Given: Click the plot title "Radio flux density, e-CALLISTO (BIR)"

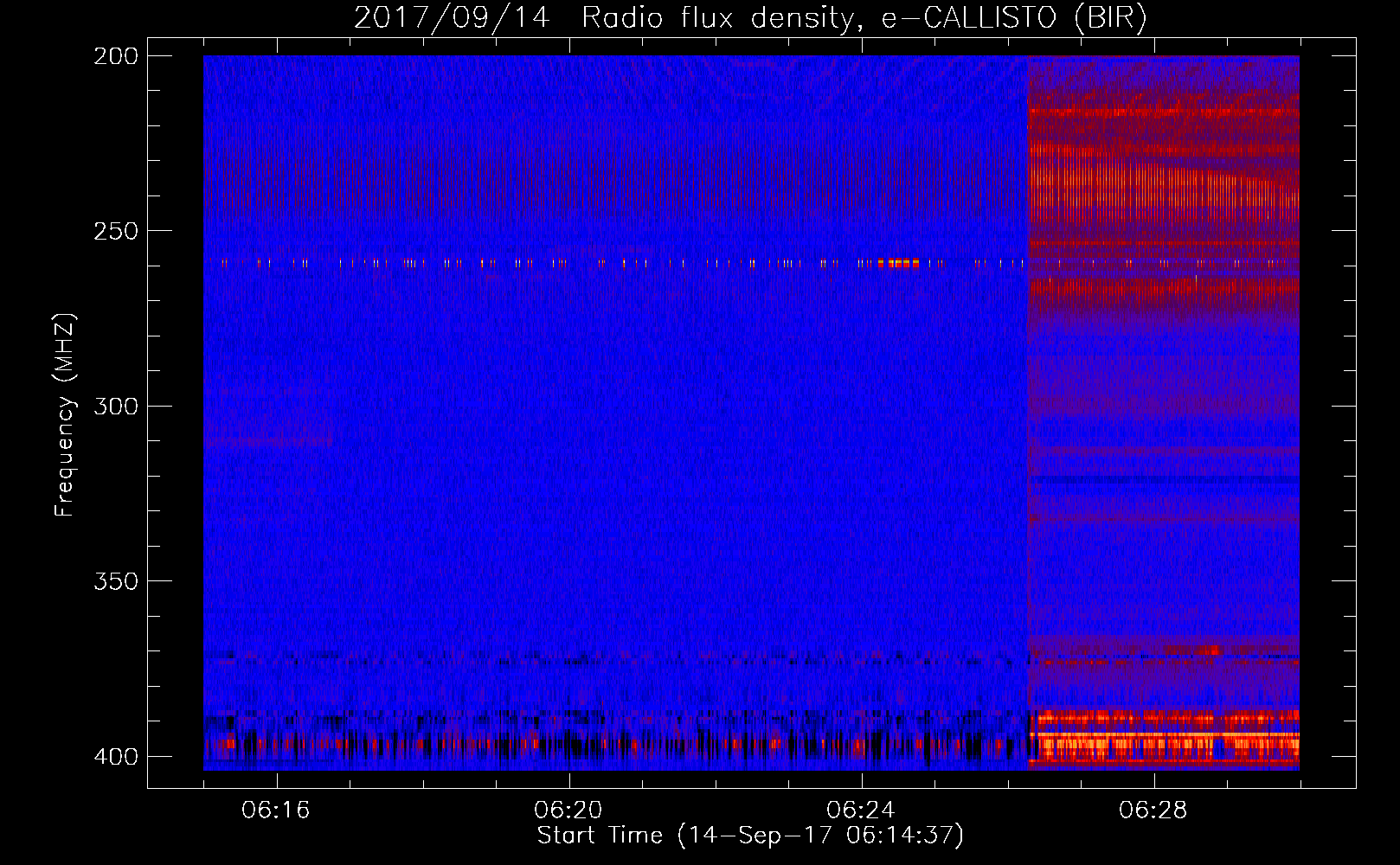Looking at the screenshot, I should 864,18.
